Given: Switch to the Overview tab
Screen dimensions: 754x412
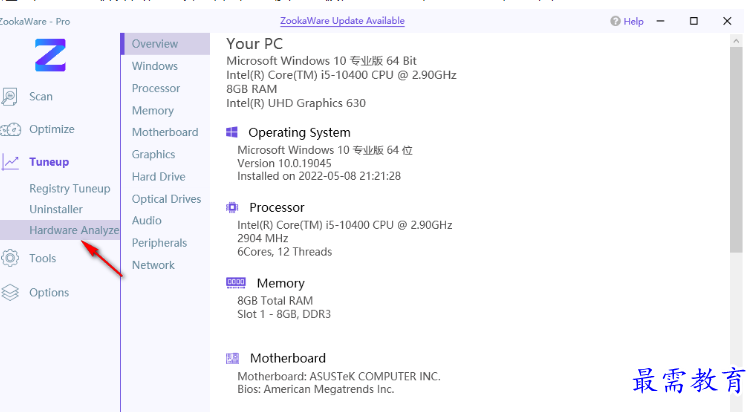Looking at the screenshot, I should (x=165, y=44).
